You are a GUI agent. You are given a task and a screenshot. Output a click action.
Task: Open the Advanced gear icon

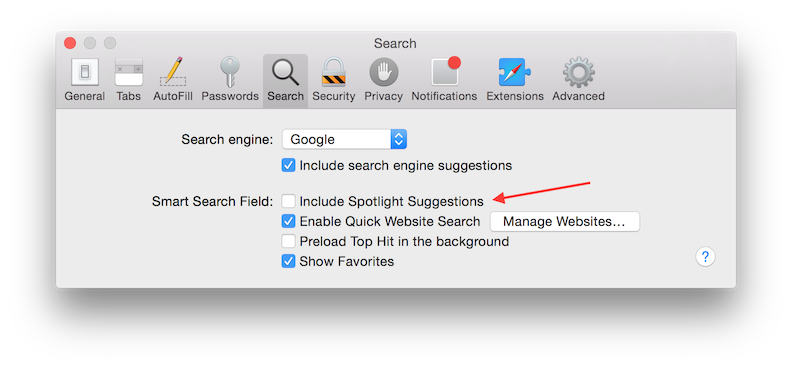(x=578, y=72)
